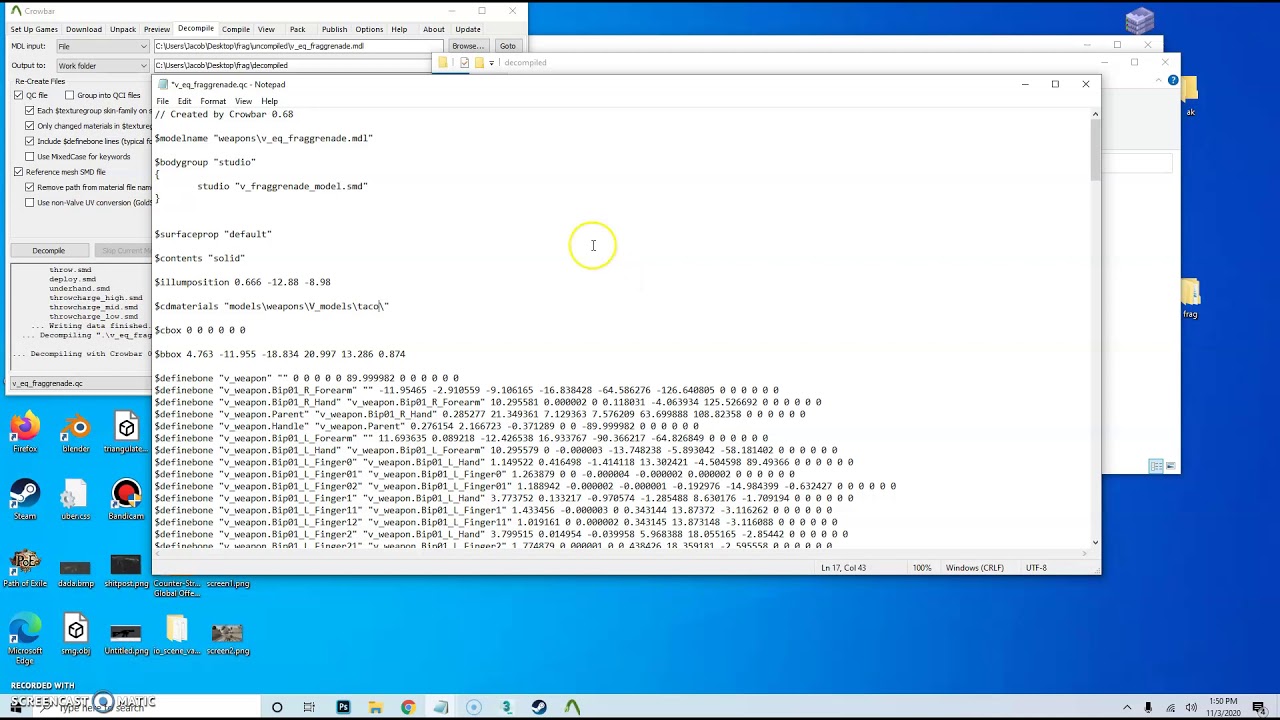
Task: Open Steam desktop shortcut
Action: click(25, 500)
